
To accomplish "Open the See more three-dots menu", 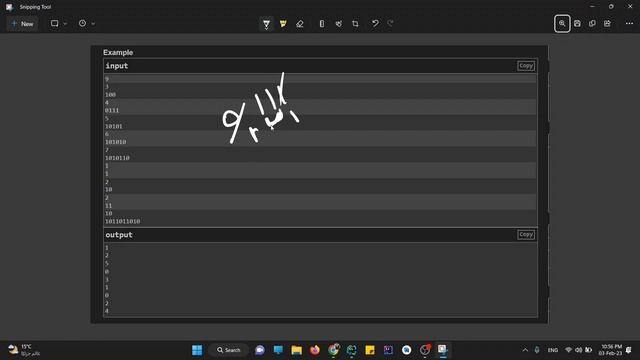I will 629,24.
